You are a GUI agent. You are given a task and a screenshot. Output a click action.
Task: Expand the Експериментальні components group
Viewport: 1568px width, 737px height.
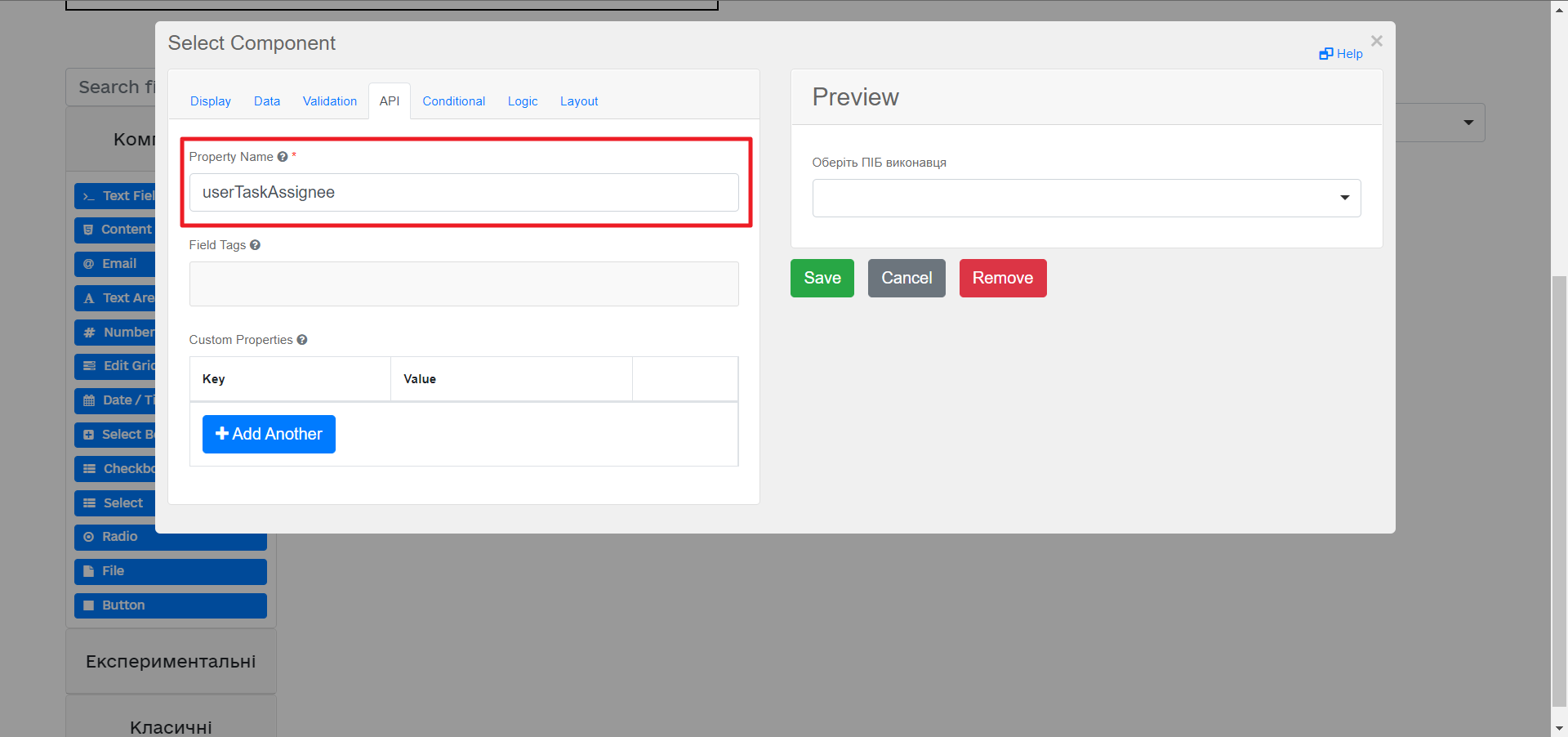pos(171,662)
